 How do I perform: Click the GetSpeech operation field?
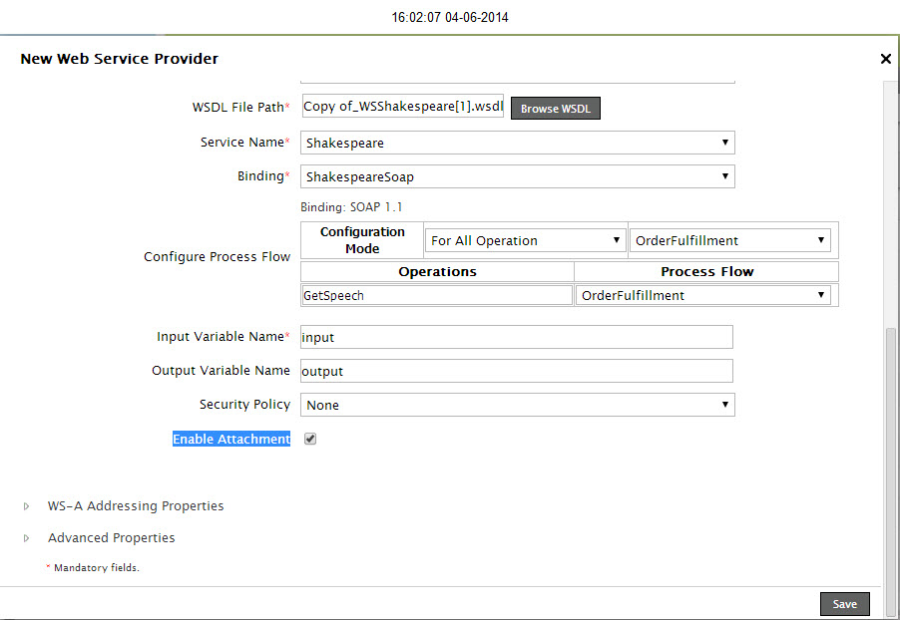click(x=437, y=295)
